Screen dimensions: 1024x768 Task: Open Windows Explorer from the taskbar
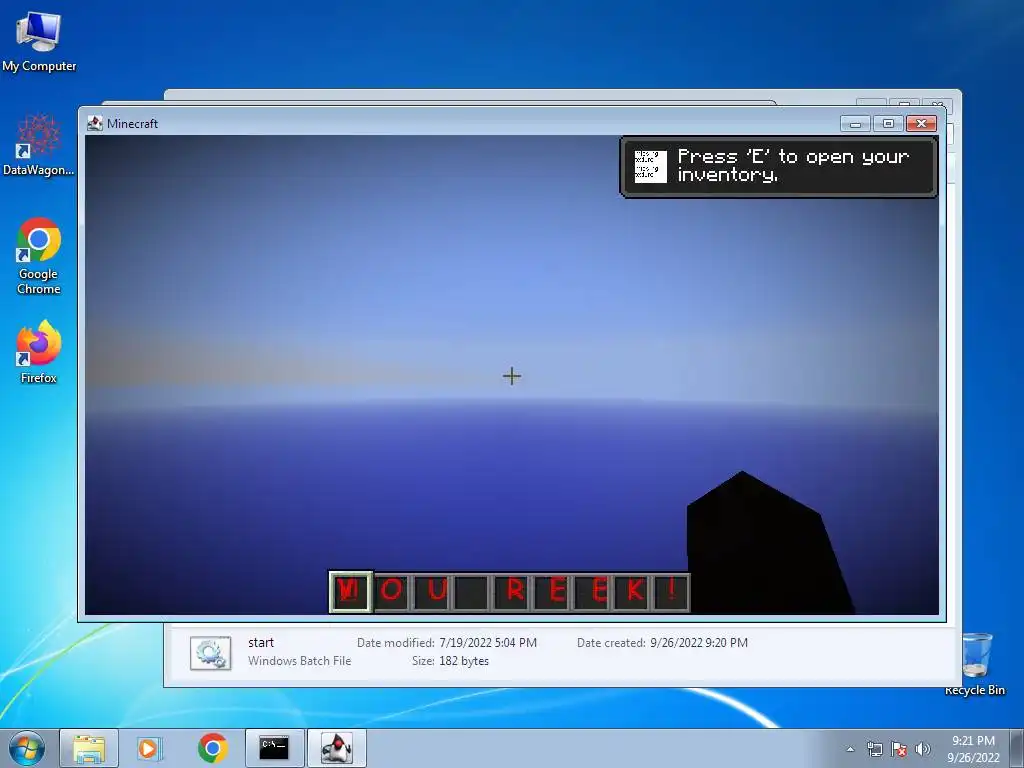coord(89,748)
